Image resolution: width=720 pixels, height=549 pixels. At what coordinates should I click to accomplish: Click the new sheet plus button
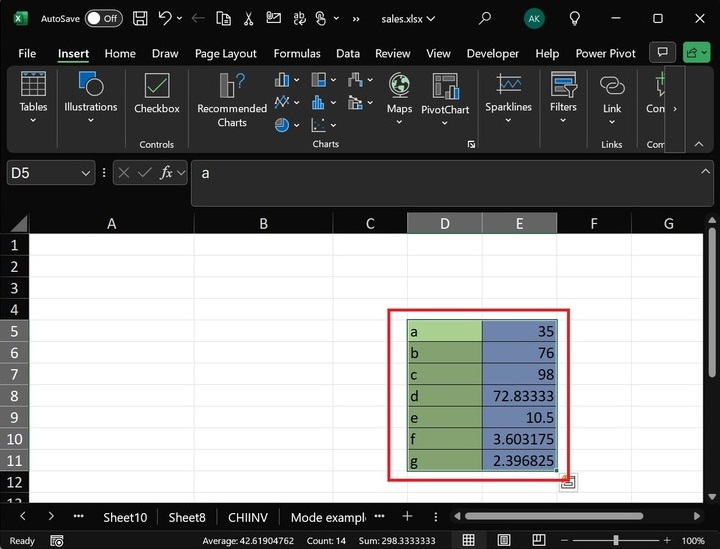407,517
